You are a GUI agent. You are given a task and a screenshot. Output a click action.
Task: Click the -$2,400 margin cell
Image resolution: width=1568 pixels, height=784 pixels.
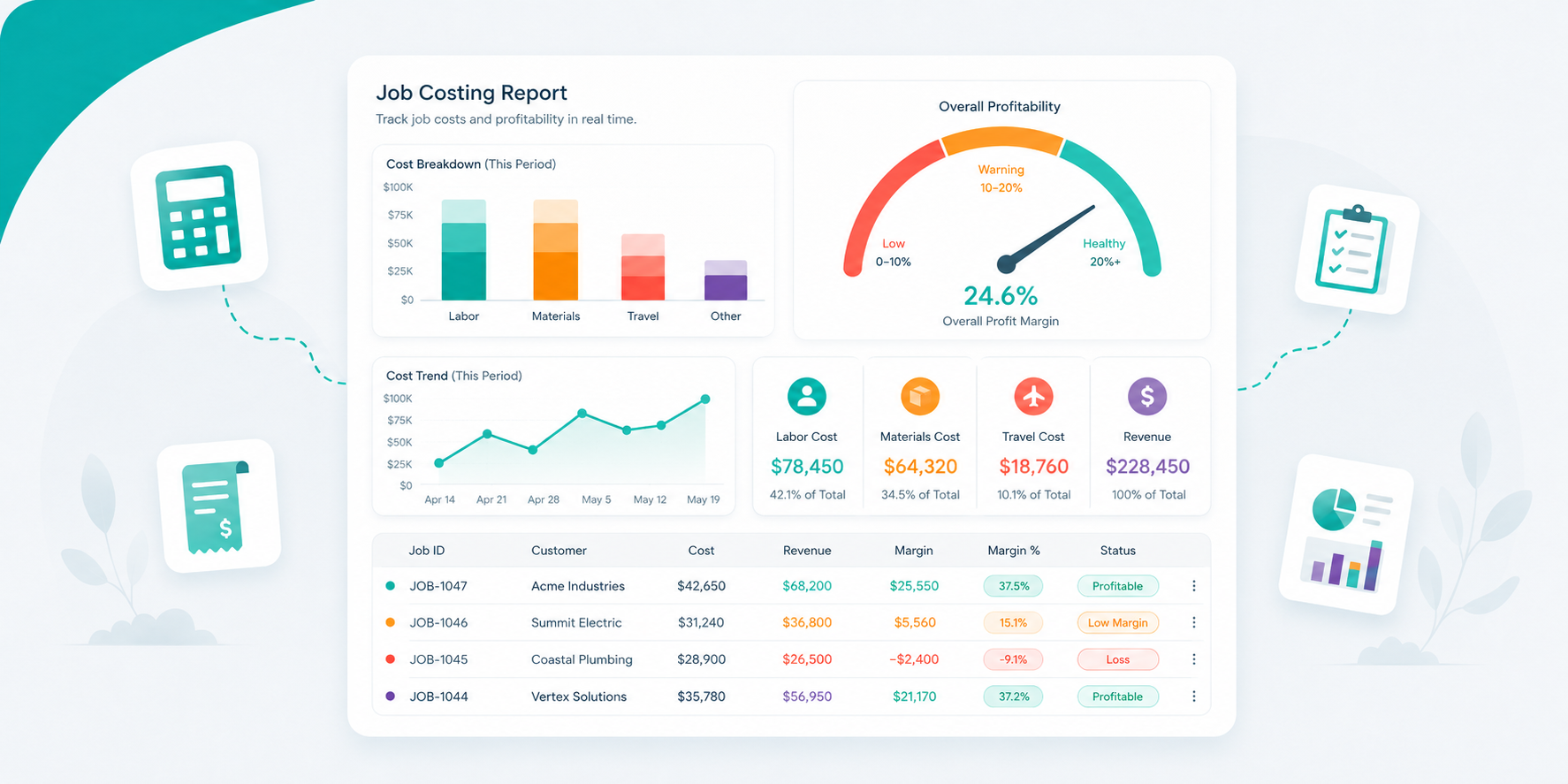click(914, 659)
